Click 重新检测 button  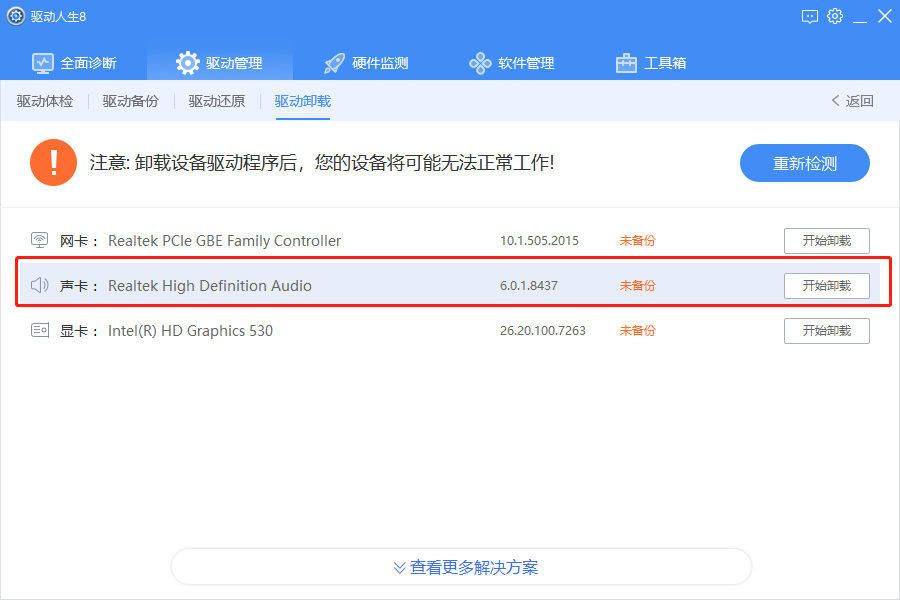tap(805, 163)
